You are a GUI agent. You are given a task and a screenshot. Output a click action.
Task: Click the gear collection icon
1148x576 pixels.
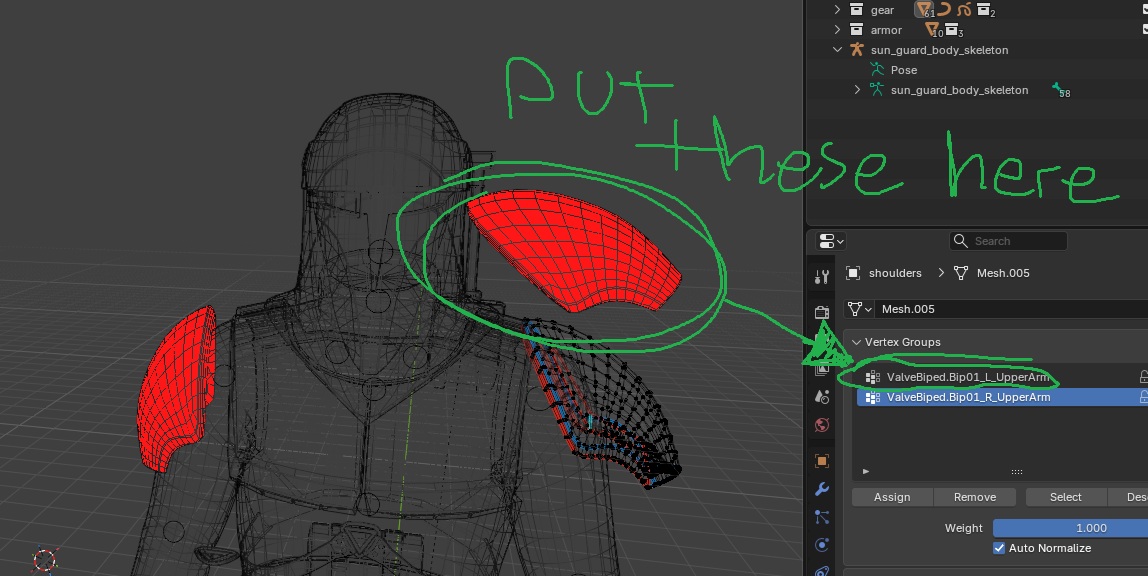pyautogui.click(x=856, y=10)
